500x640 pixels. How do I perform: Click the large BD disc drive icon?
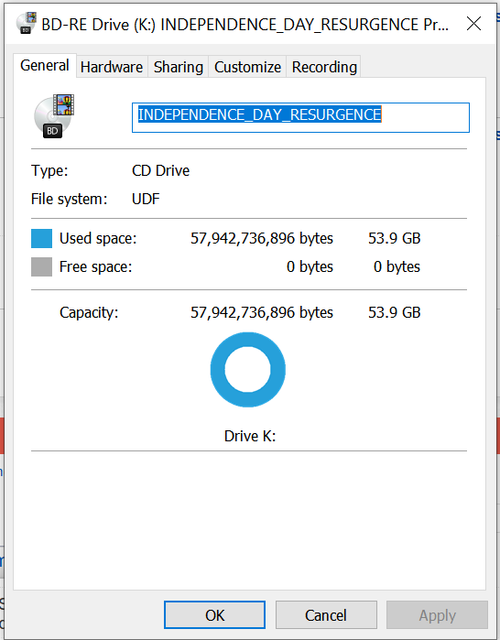pos(54,116)
